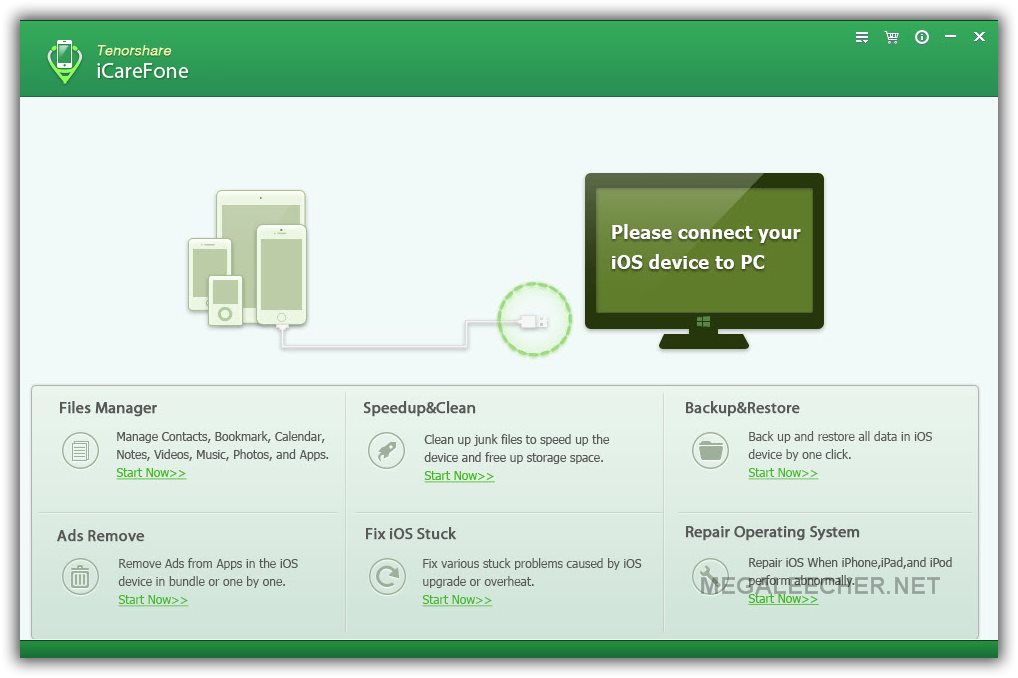Click the Backup&Restore folder icon
Image resolution: width=1018 pixels, height=678 pixels.
710,451
